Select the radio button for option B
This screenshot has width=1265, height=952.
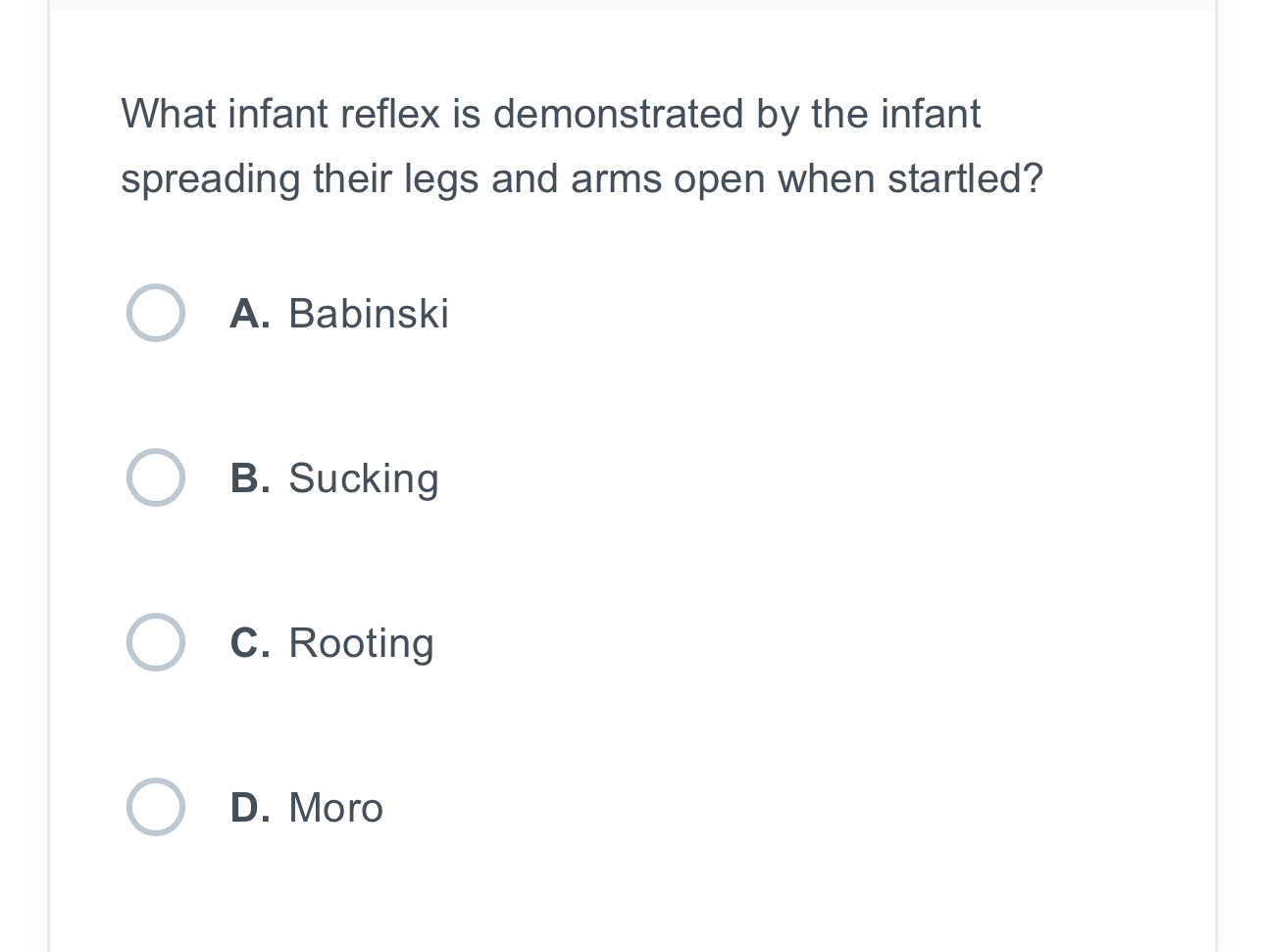tap(156, 477)
